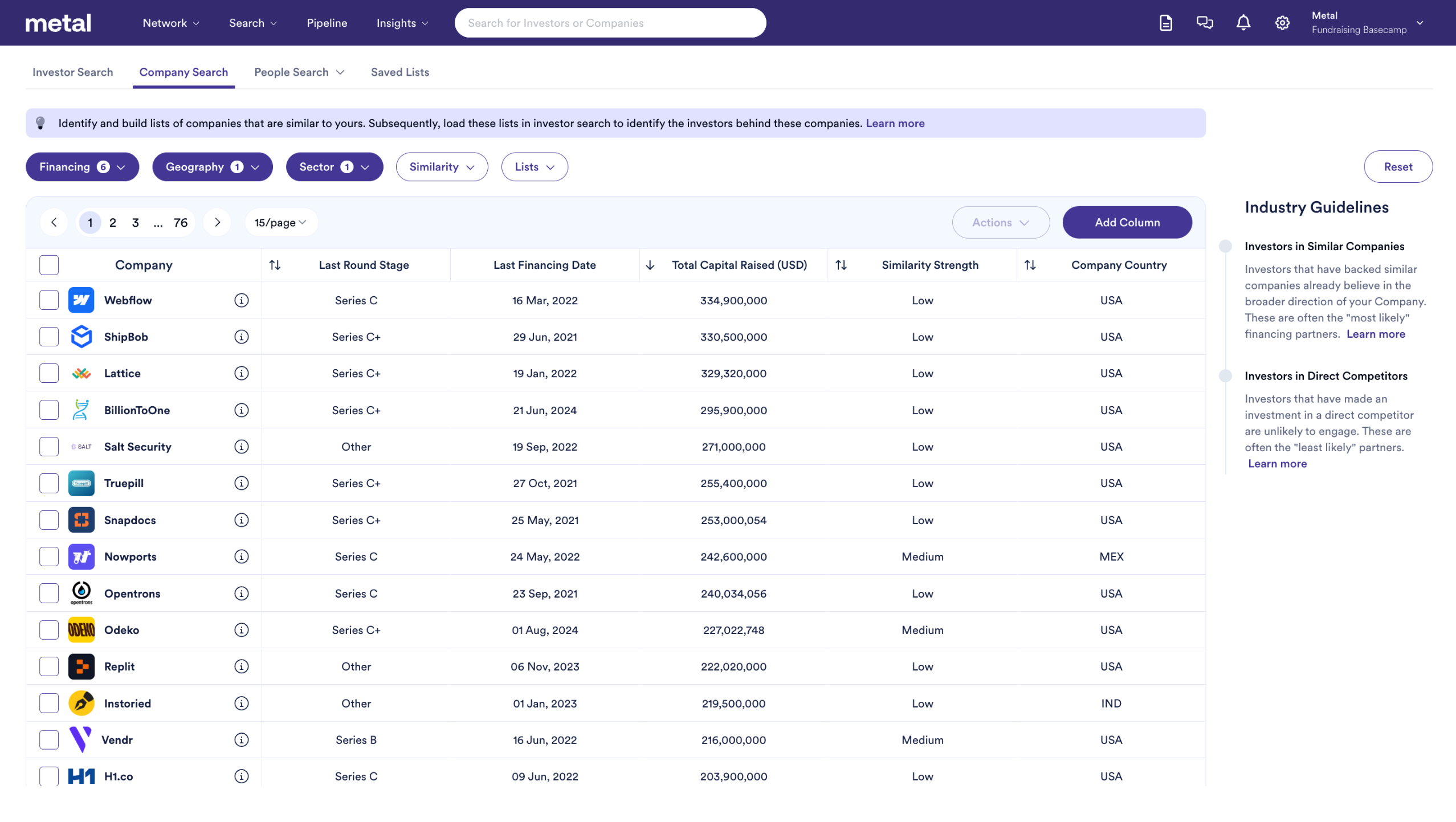Click info icon next to Webflow

point(242,300)
